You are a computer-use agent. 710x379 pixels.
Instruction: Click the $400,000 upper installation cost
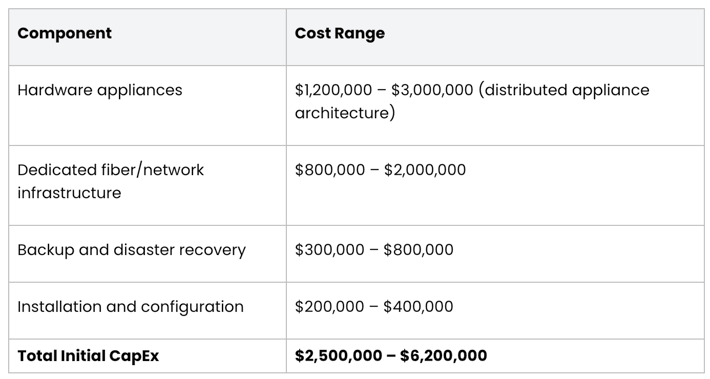click(x=418, y=307)
